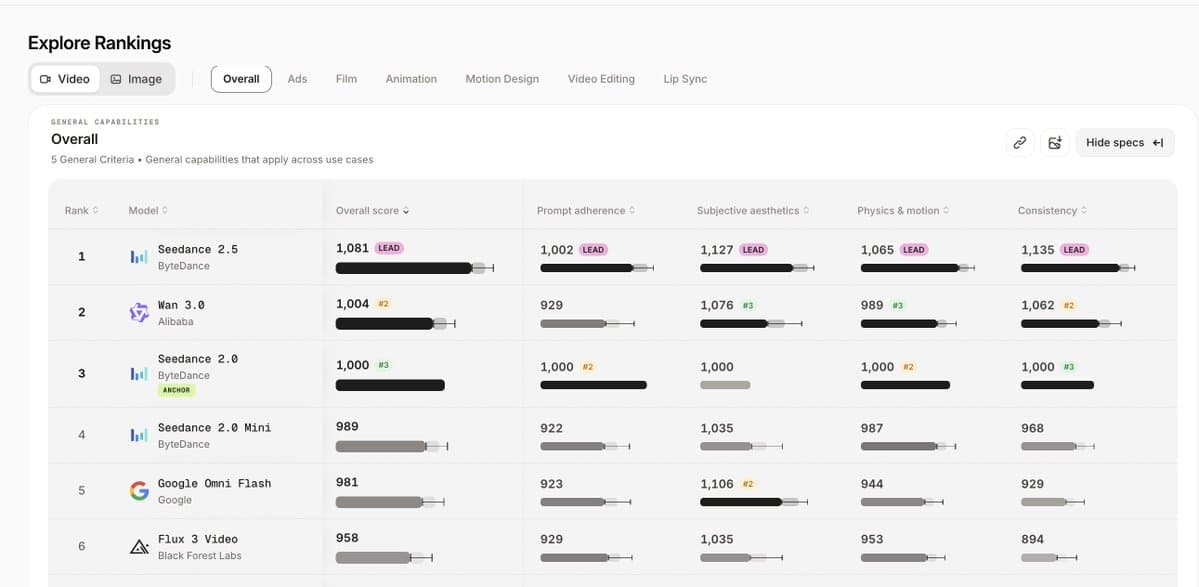Screen dimensions: 1199x587
Task: Click the Google Omni Flash model name
Action: (215, 483)
